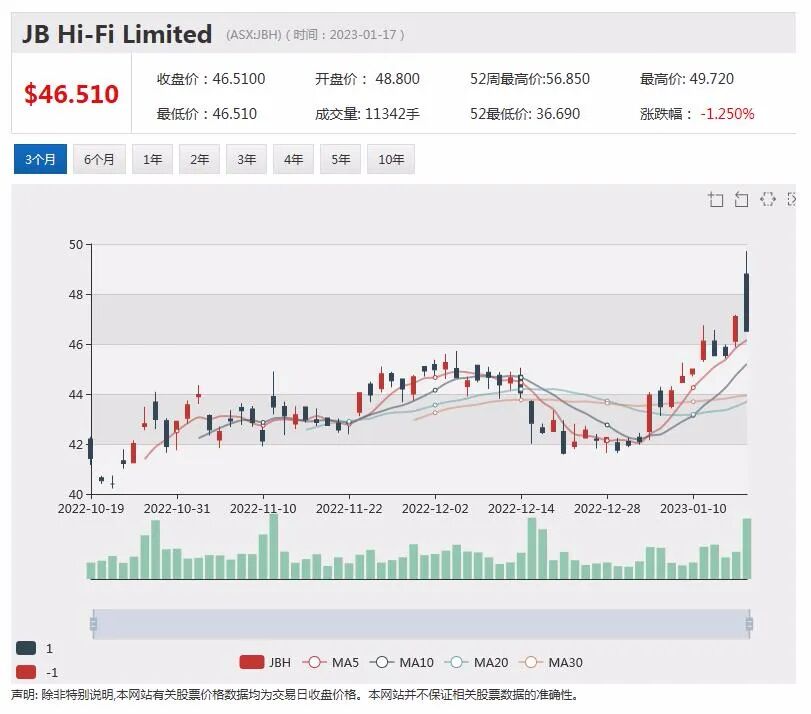The width and height of the screenshot is (811, 714).
Task: Grab the left handle of zoom slider
Action: click(x=93, y=623)
